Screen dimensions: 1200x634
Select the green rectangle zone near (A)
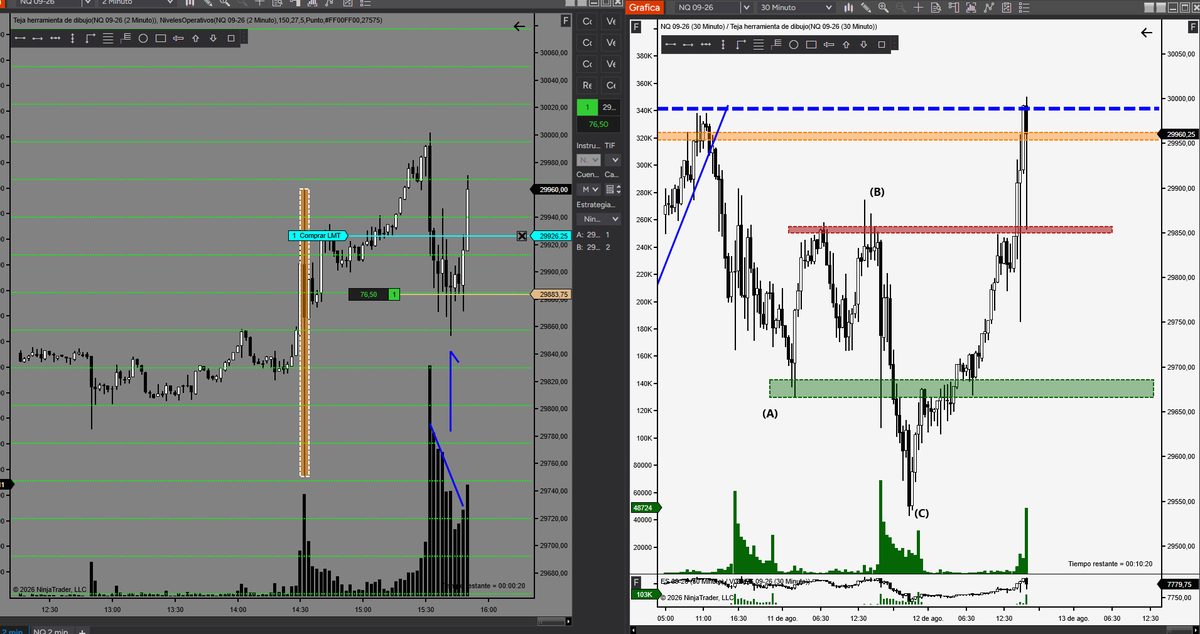click(x=961, y=388)
